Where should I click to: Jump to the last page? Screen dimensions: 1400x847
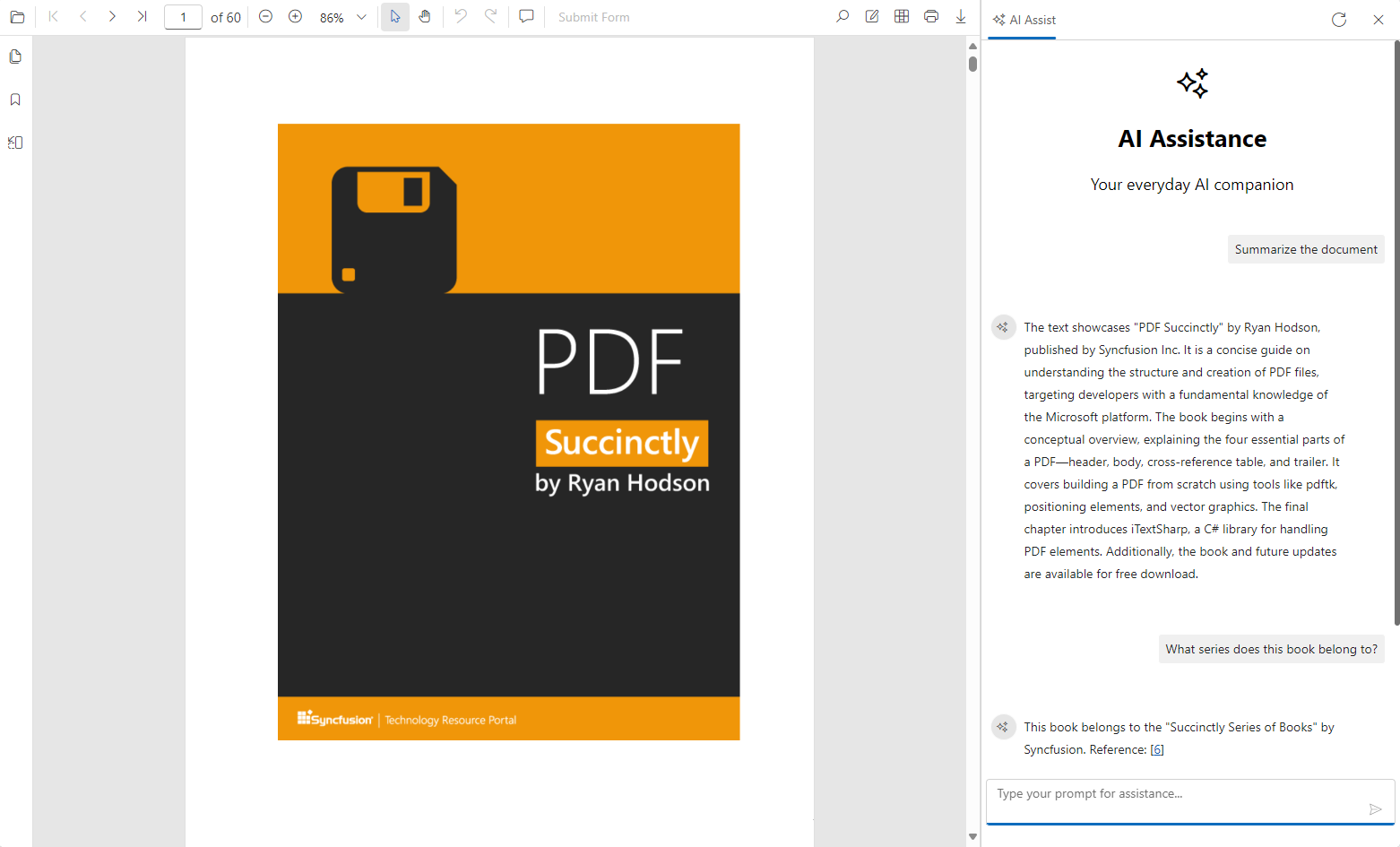(x=142, y=17)
